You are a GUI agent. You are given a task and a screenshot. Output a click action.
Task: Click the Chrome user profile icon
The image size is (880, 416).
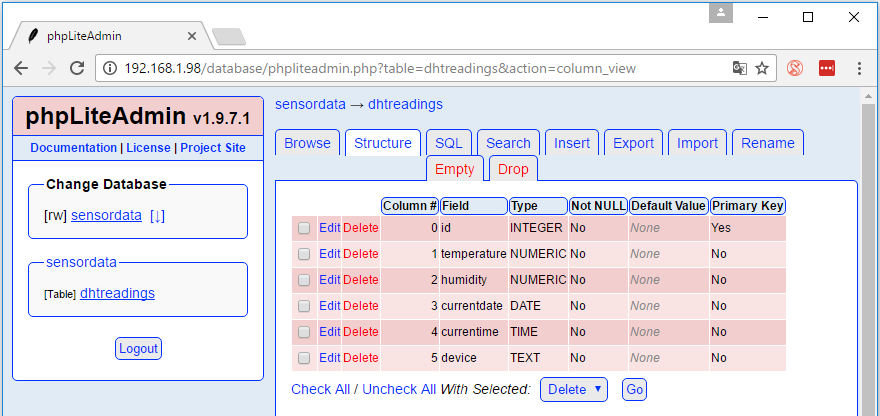point(721,12)
